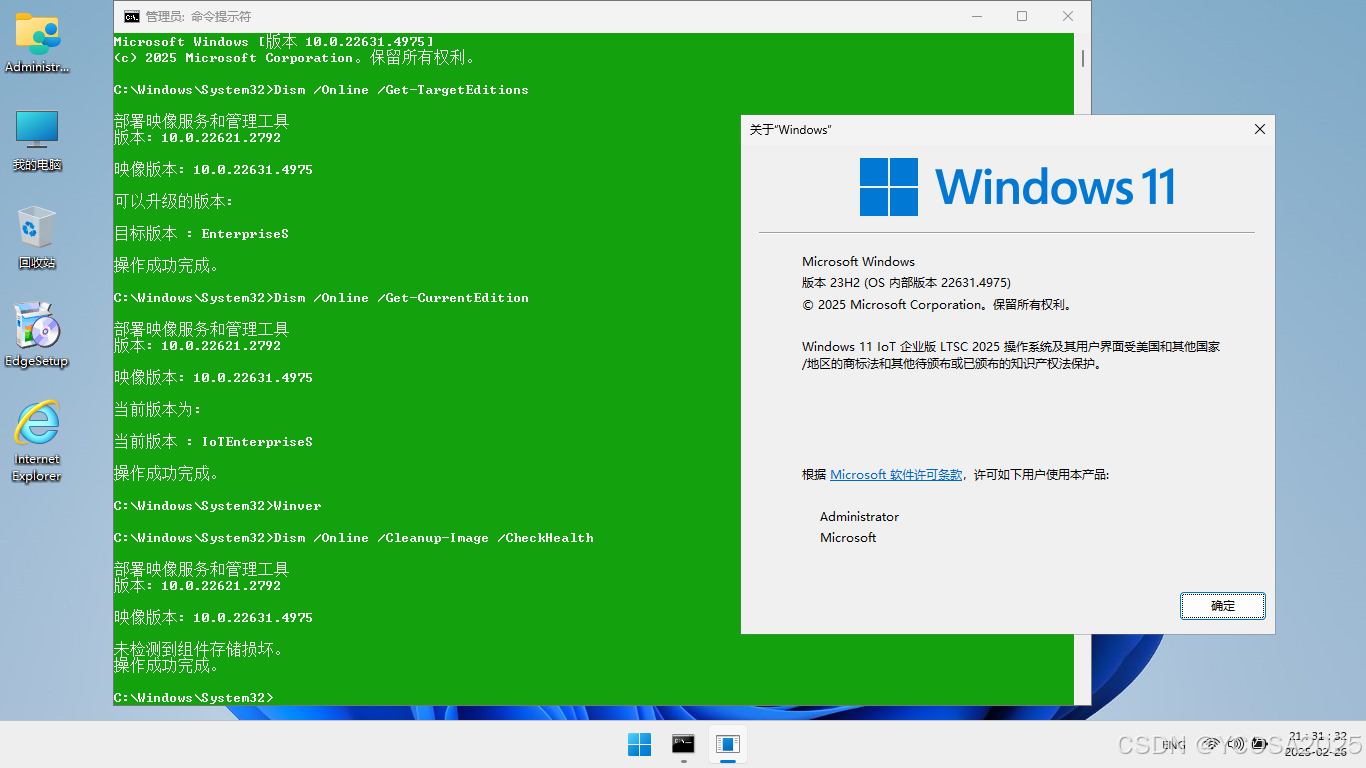Click the Command Prompt title bar icon

pyautogui.click(x=131, y=16)
